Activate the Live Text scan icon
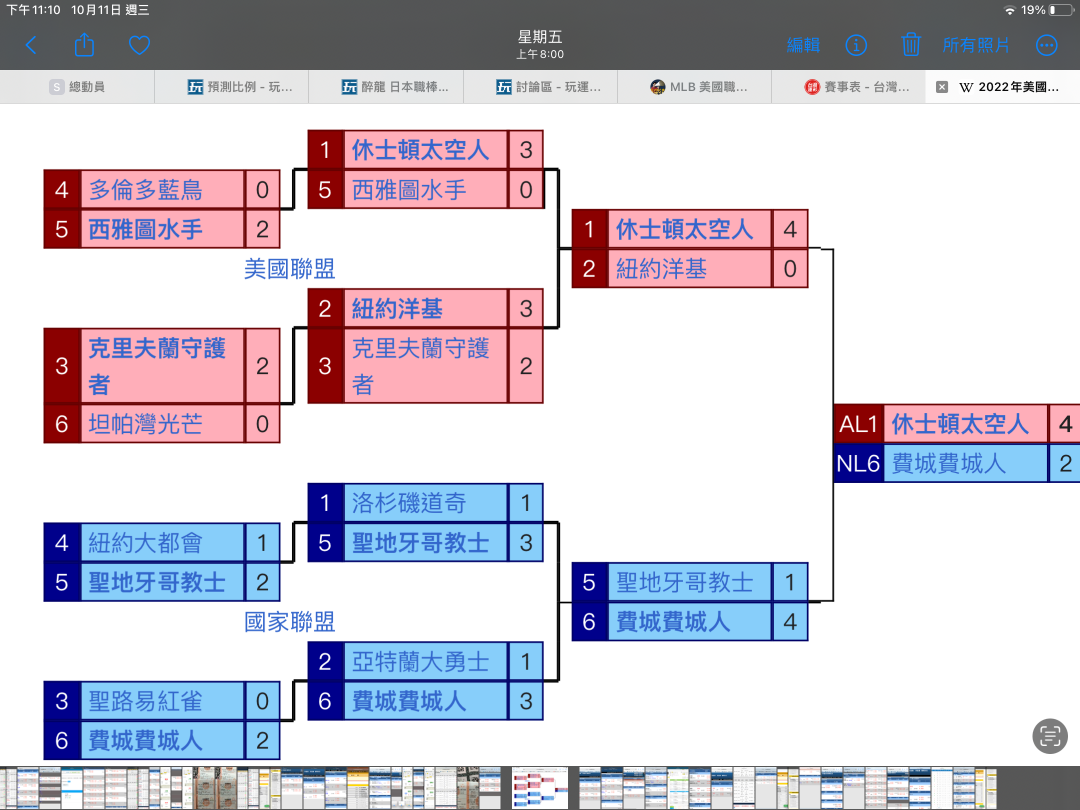 point(1050,736)
